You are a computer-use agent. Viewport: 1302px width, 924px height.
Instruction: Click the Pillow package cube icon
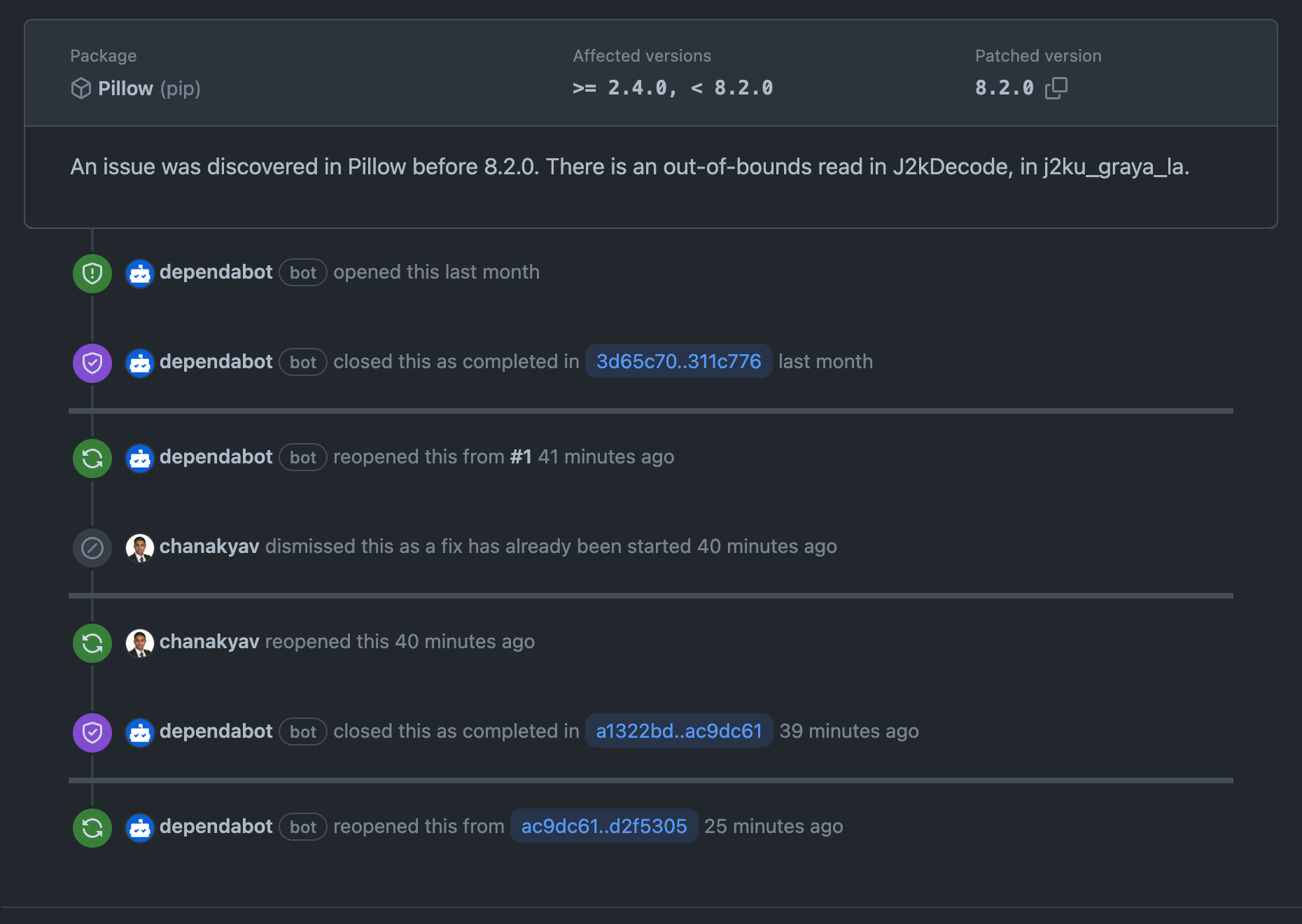pyautogui.click(x=81, y=88)
